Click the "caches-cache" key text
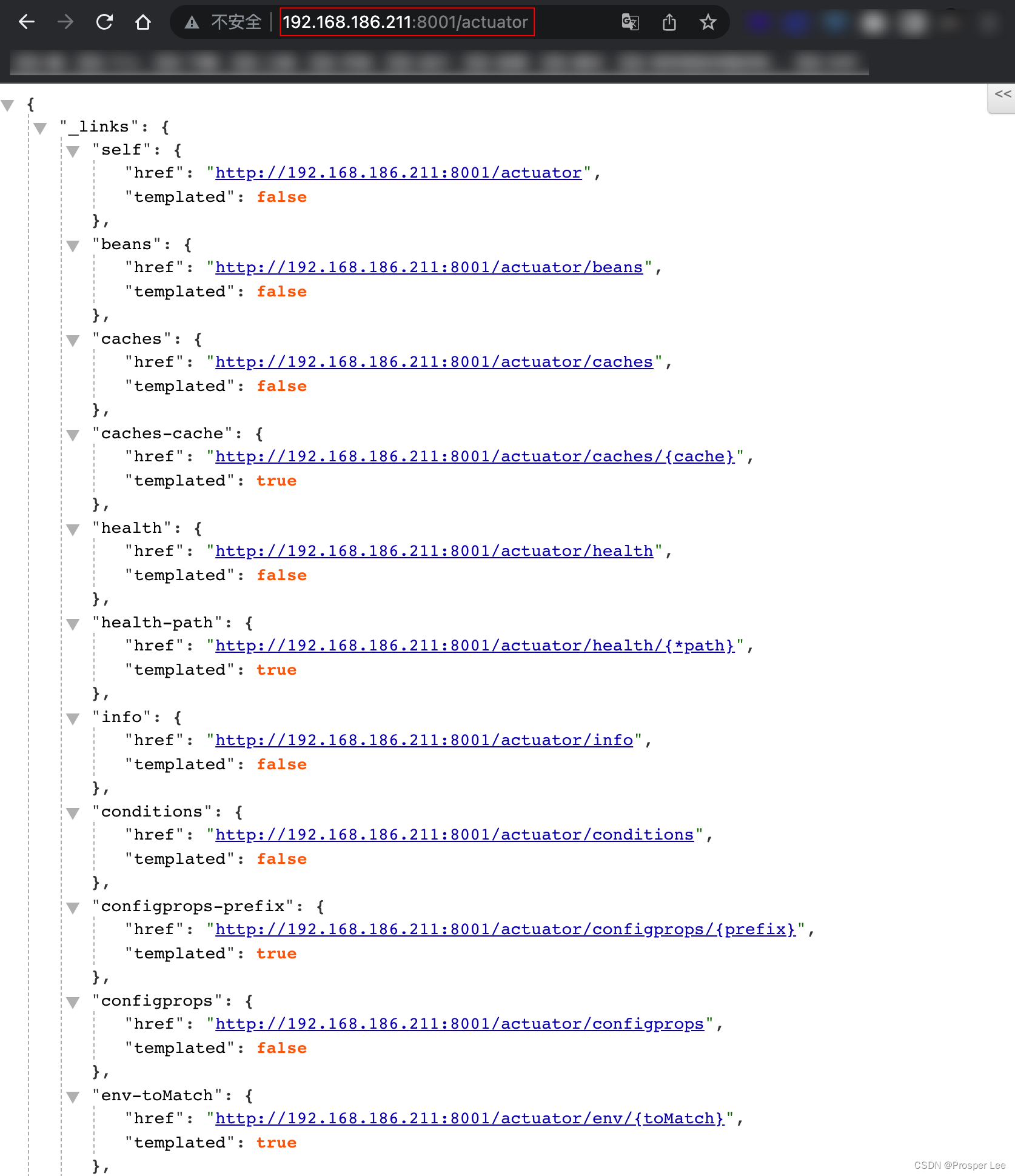The image size is (1015, 1176). point(162,433)
